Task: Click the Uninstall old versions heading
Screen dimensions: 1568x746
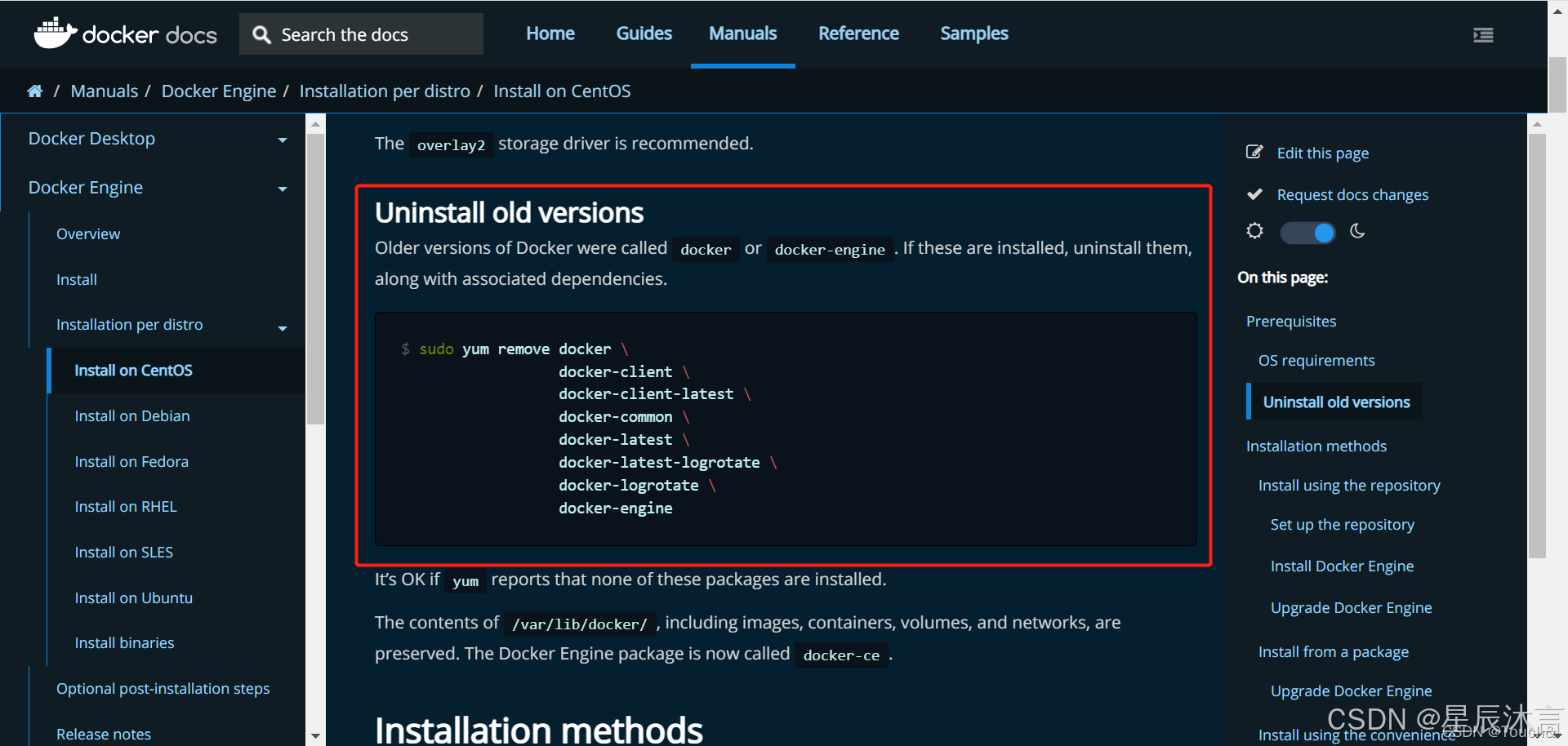Action: (510, 213)
